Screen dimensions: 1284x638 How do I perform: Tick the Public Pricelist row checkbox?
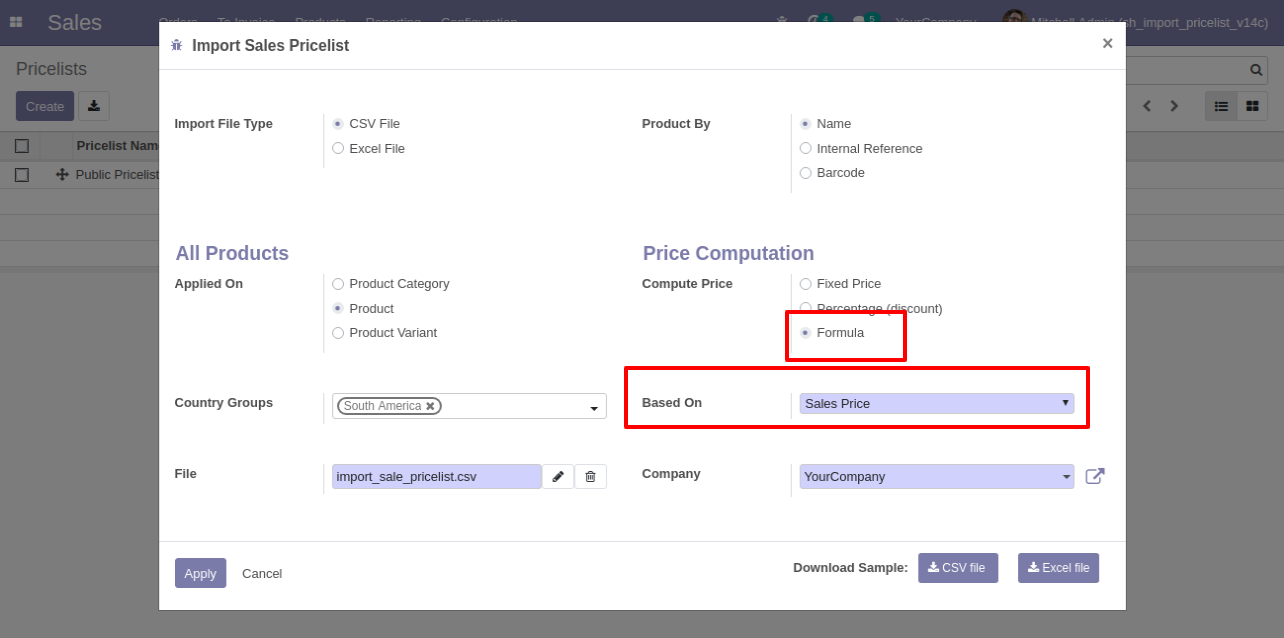point(22,175)
